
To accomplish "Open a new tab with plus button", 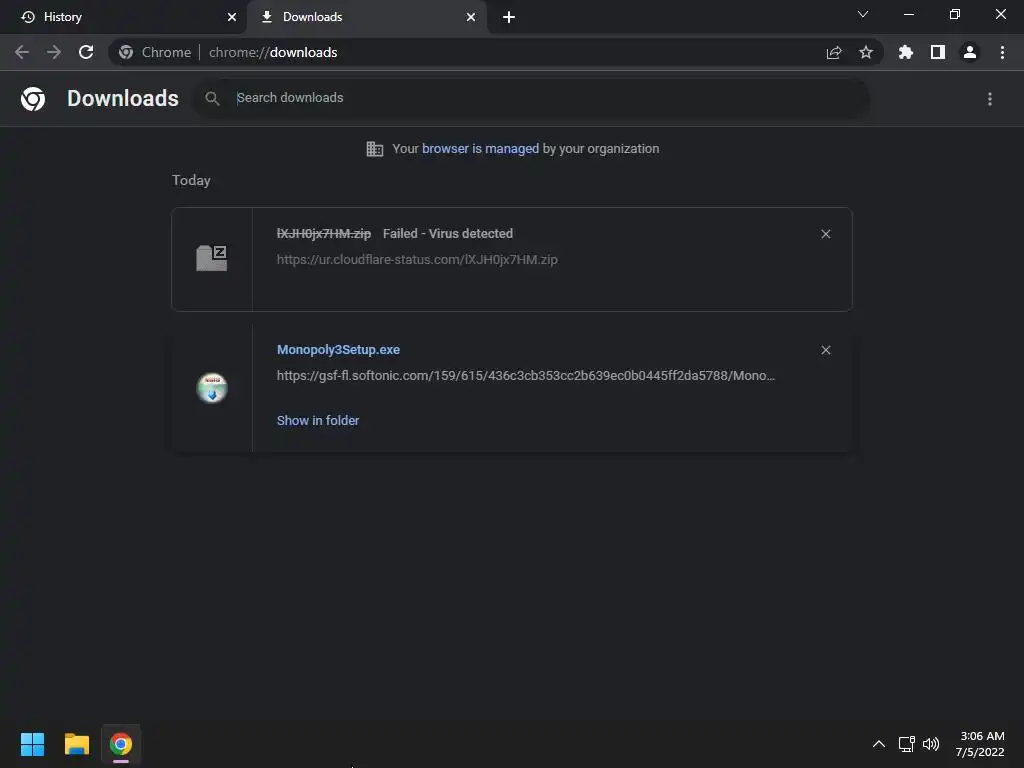I will click(x=509, y=17).
